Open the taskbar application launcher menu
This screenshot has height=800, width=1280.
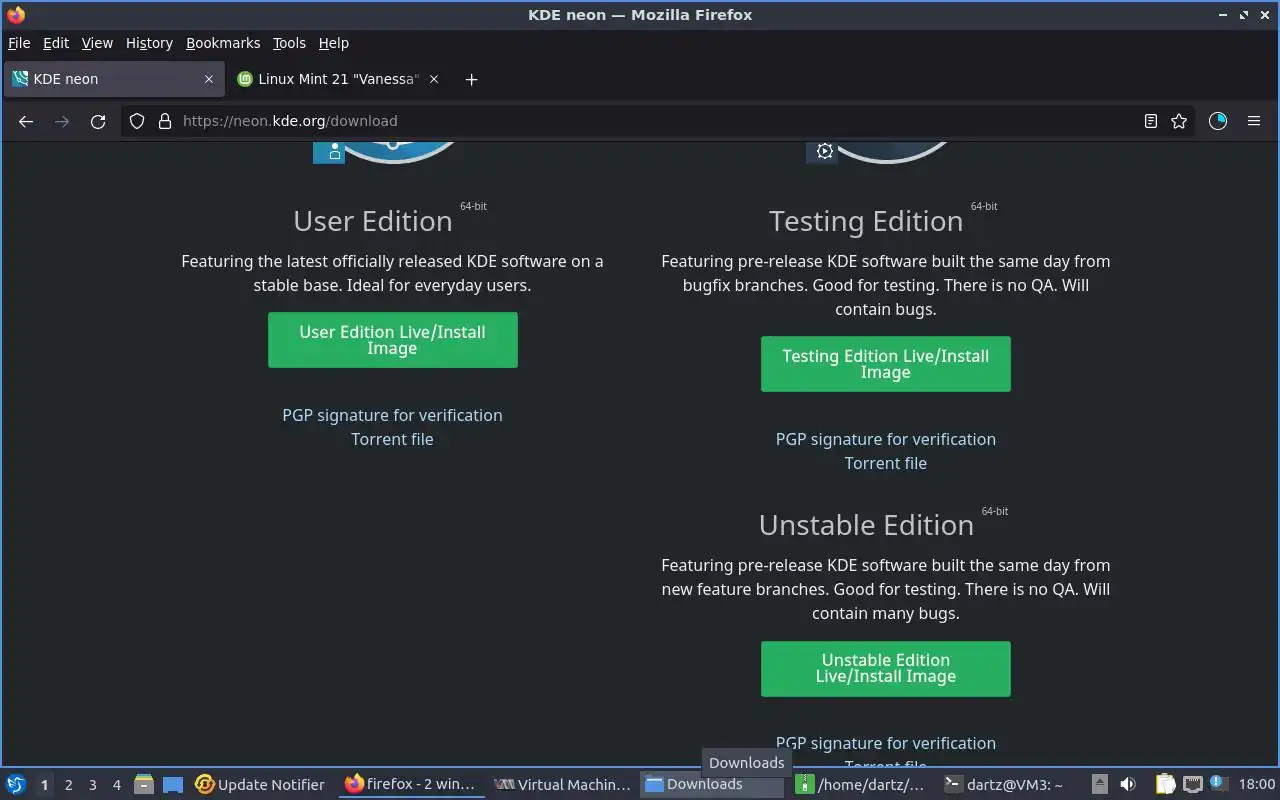pyautogui.click(x=16, y=784)
